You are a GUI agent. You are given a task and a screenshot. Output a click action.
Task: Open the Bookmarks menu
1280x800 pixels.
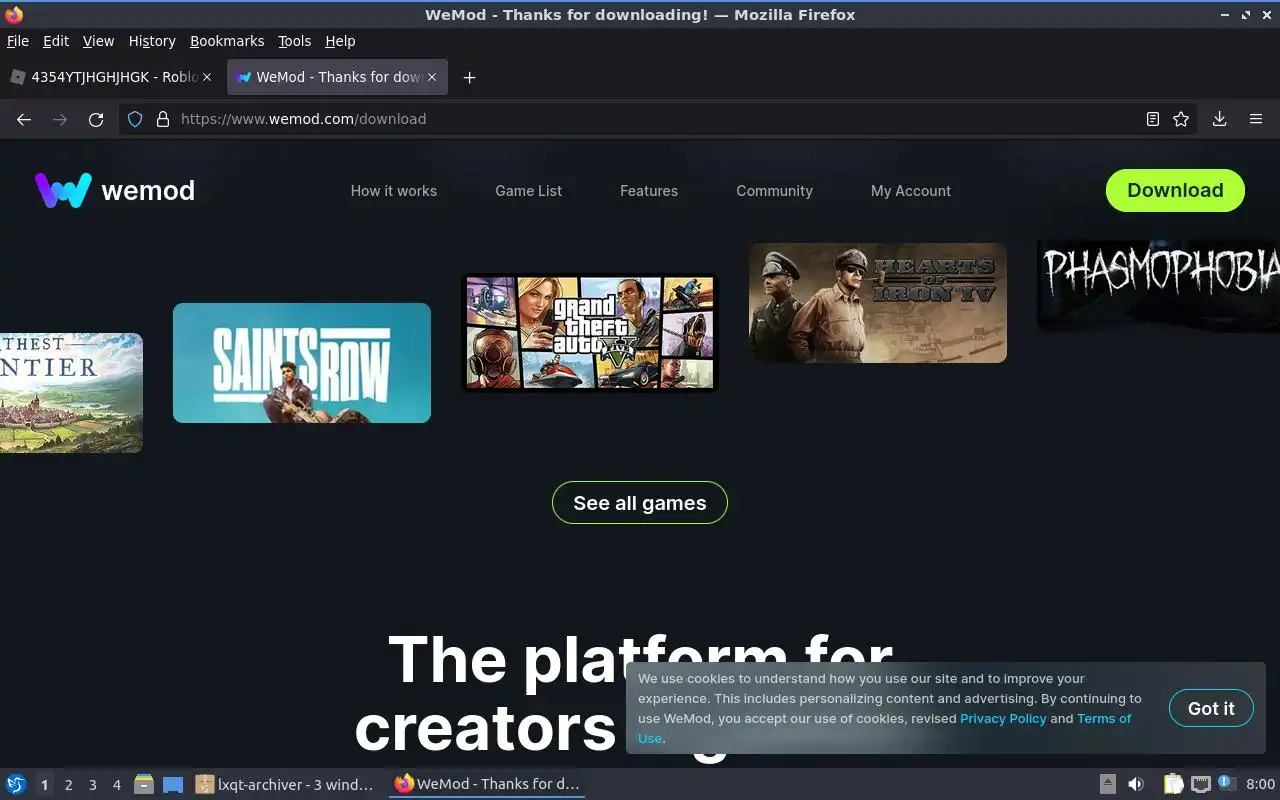227,41
